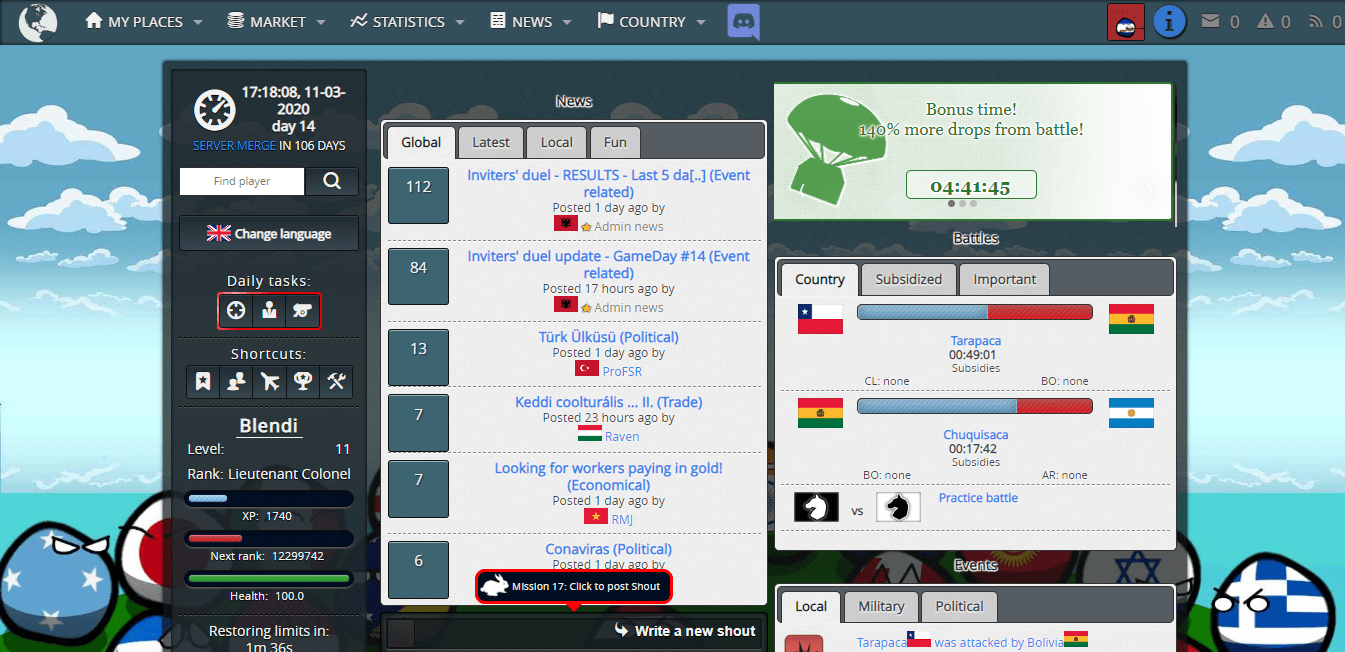This screenshot has width=1345, height=652.
Task: Open the Türk Ülküsü article
Action: click(x=608, y=337)
